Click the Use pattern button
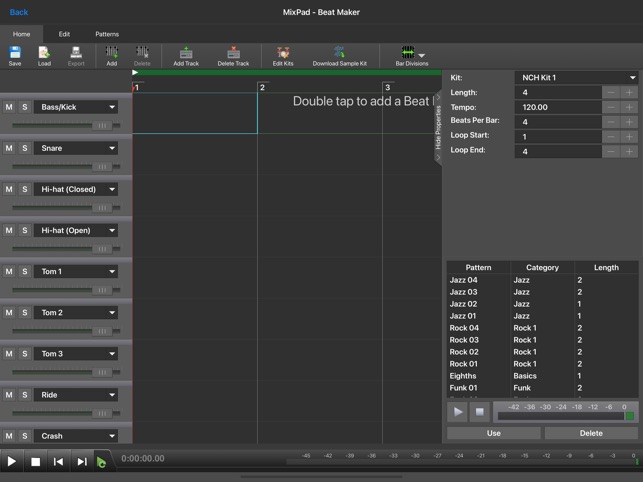 [x=494, y=433]
